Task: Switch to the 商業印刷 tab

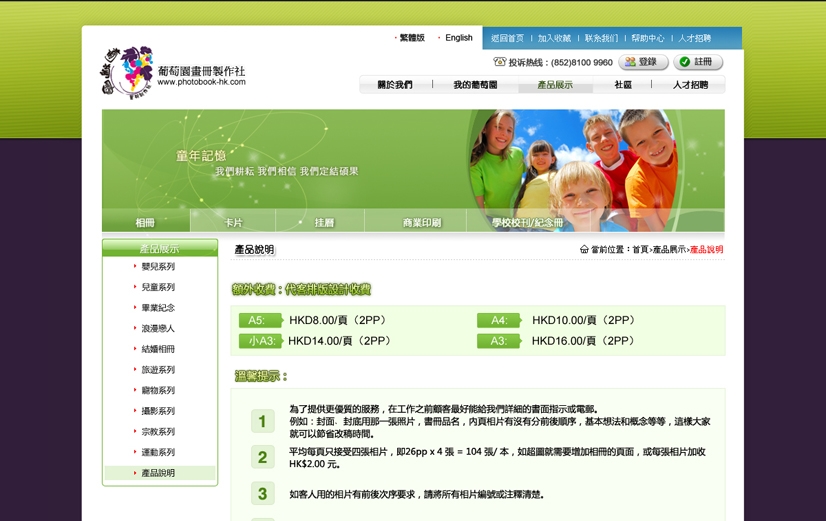Action: tap(421, 222)
